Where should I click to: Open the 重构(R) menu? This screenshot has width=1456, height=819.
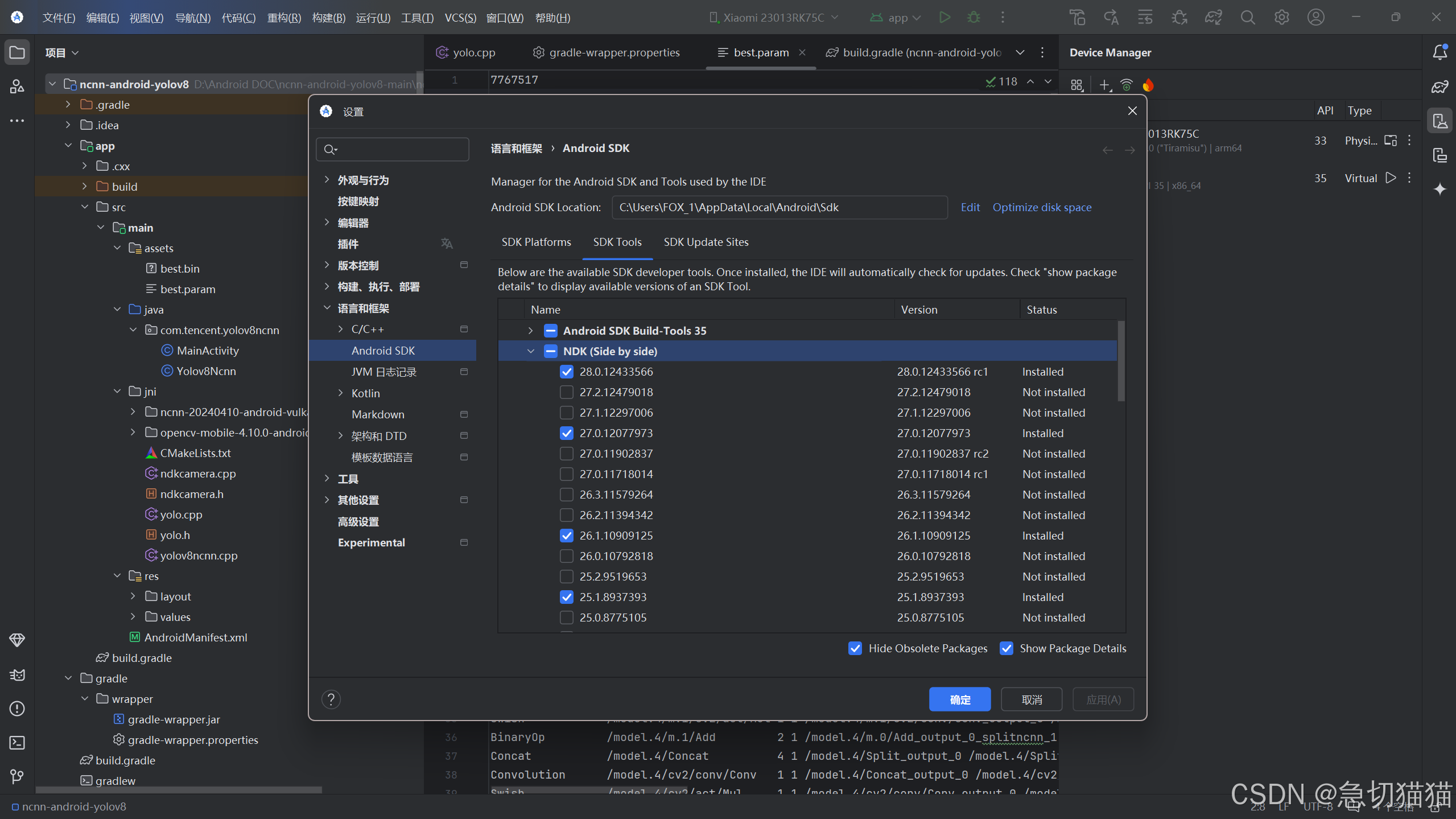284,18
